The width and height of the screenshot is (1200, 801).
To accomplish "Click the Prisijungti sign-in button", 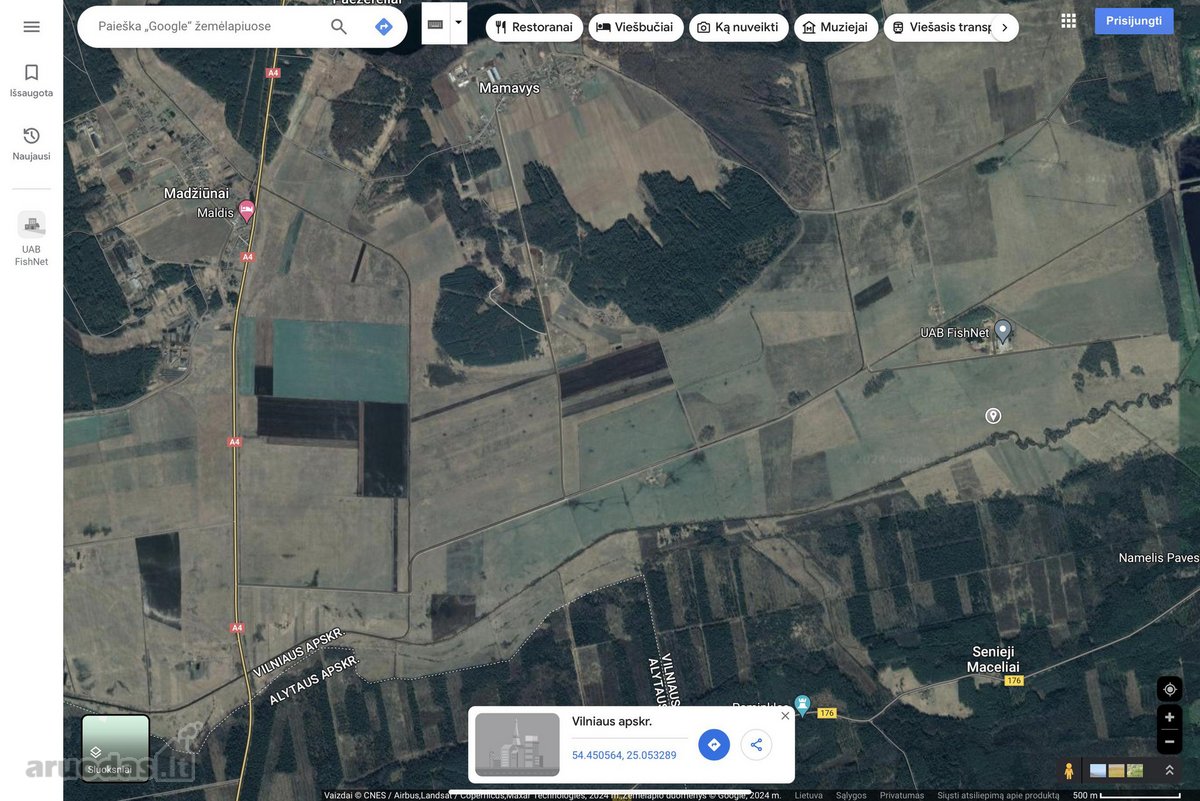I will click(x=1134, y=21).
